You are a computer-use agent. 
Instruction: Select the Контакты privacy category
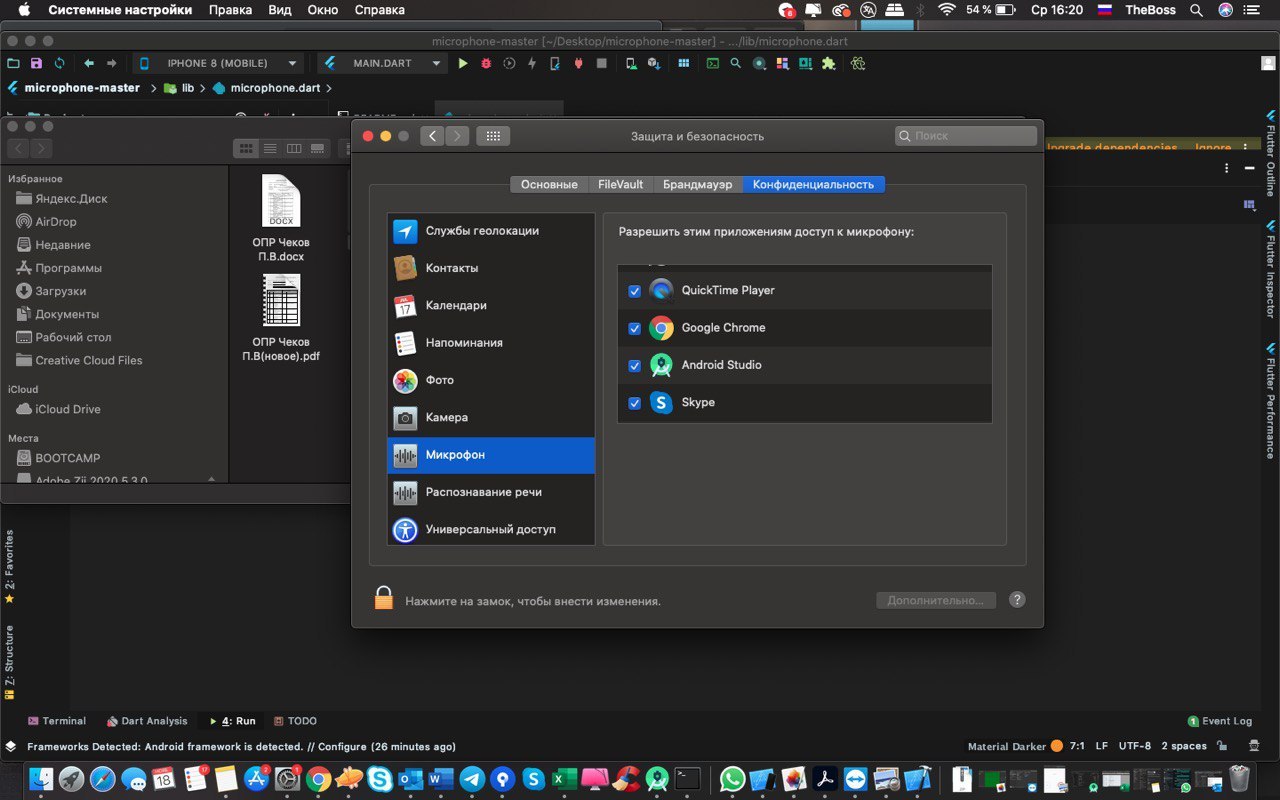pyautogui.click(x=491, y=268)
